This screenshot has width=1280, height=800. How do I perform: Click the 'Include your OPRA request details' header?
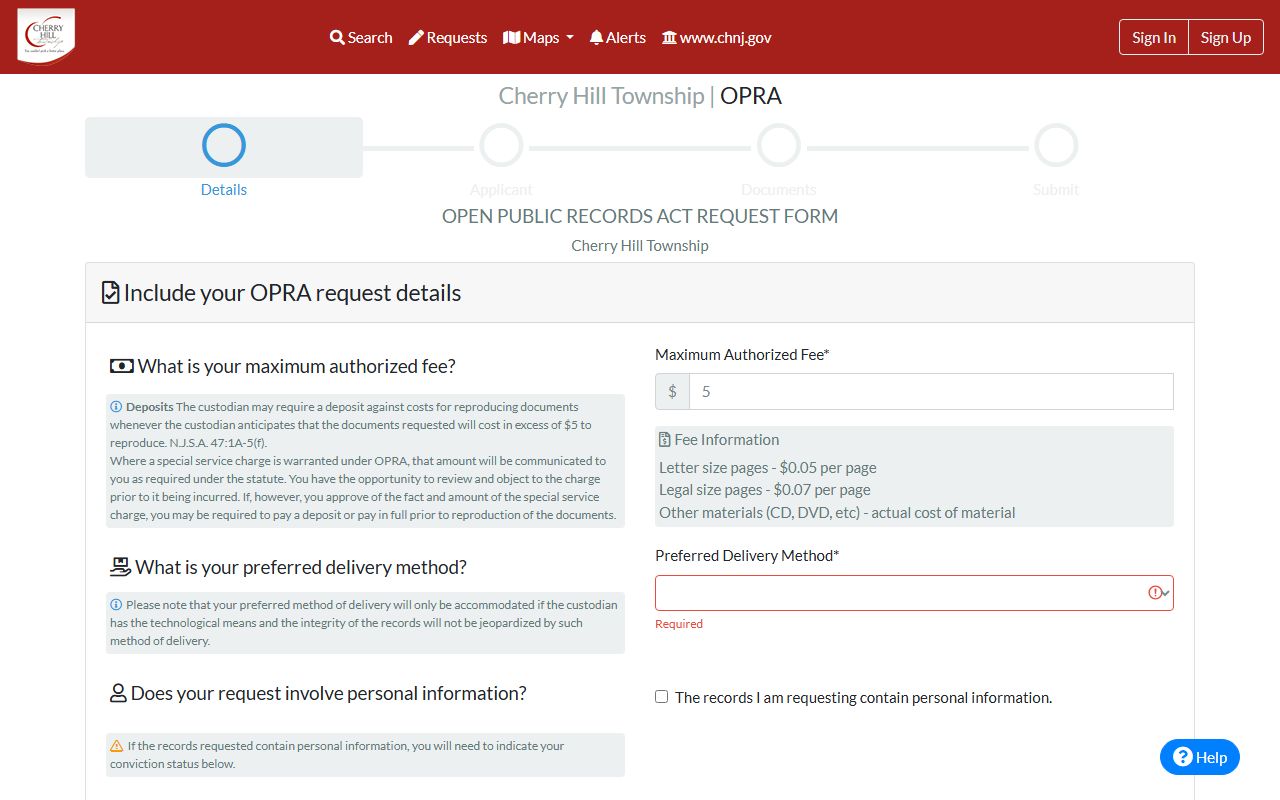(x=282, y=293)
